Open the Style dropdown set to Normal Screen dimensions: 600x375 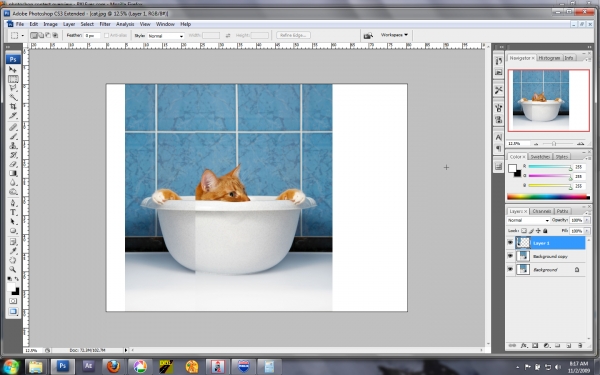point(166,36)
